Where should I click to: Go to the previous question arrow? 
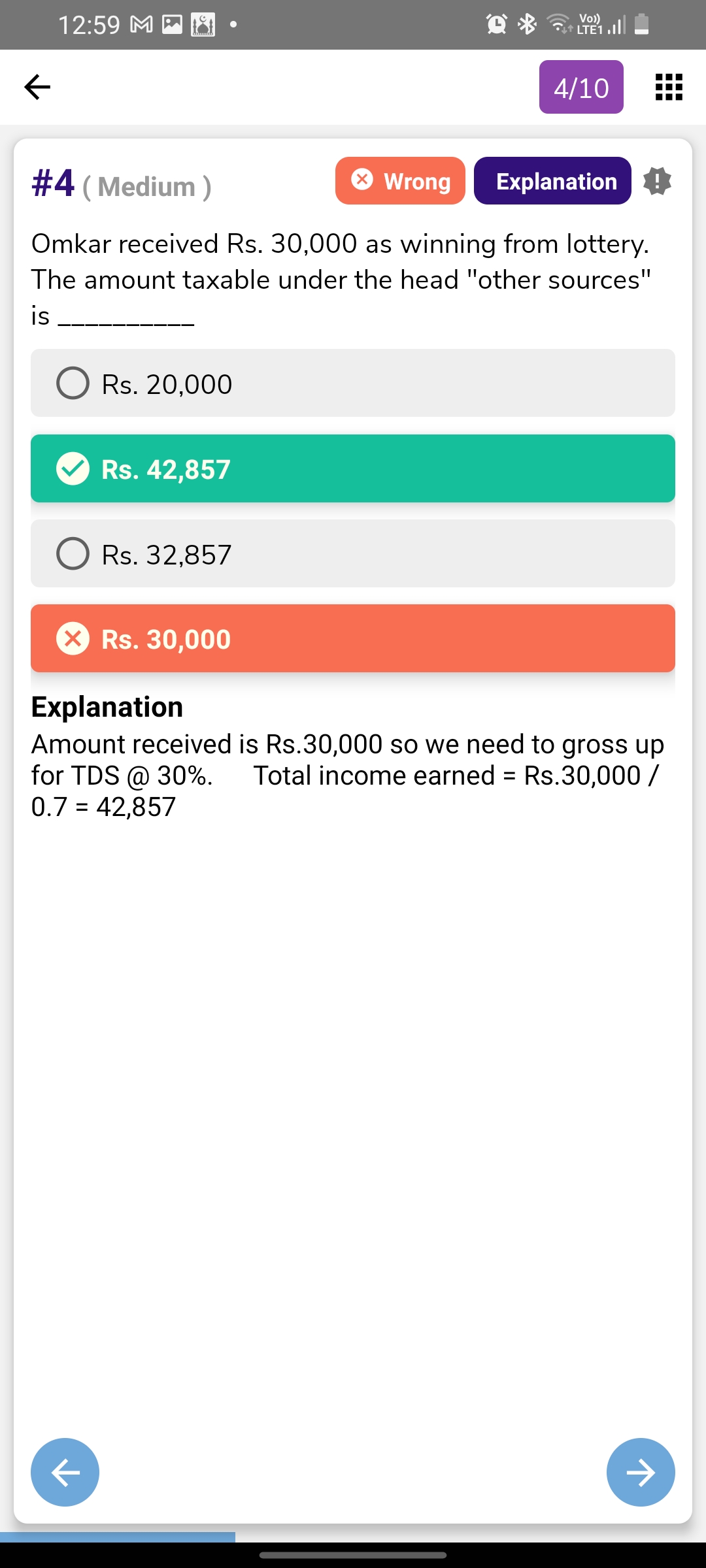[x=65, y=1472]
